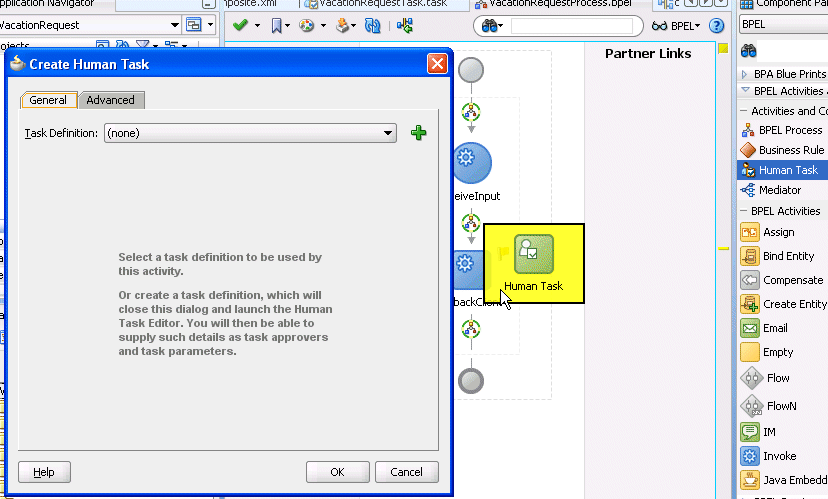Select the BPEL Process palette item
Image resolution: width=828 pixels, height=499 pixels.
pyautogui.click(x=783, y=130)
